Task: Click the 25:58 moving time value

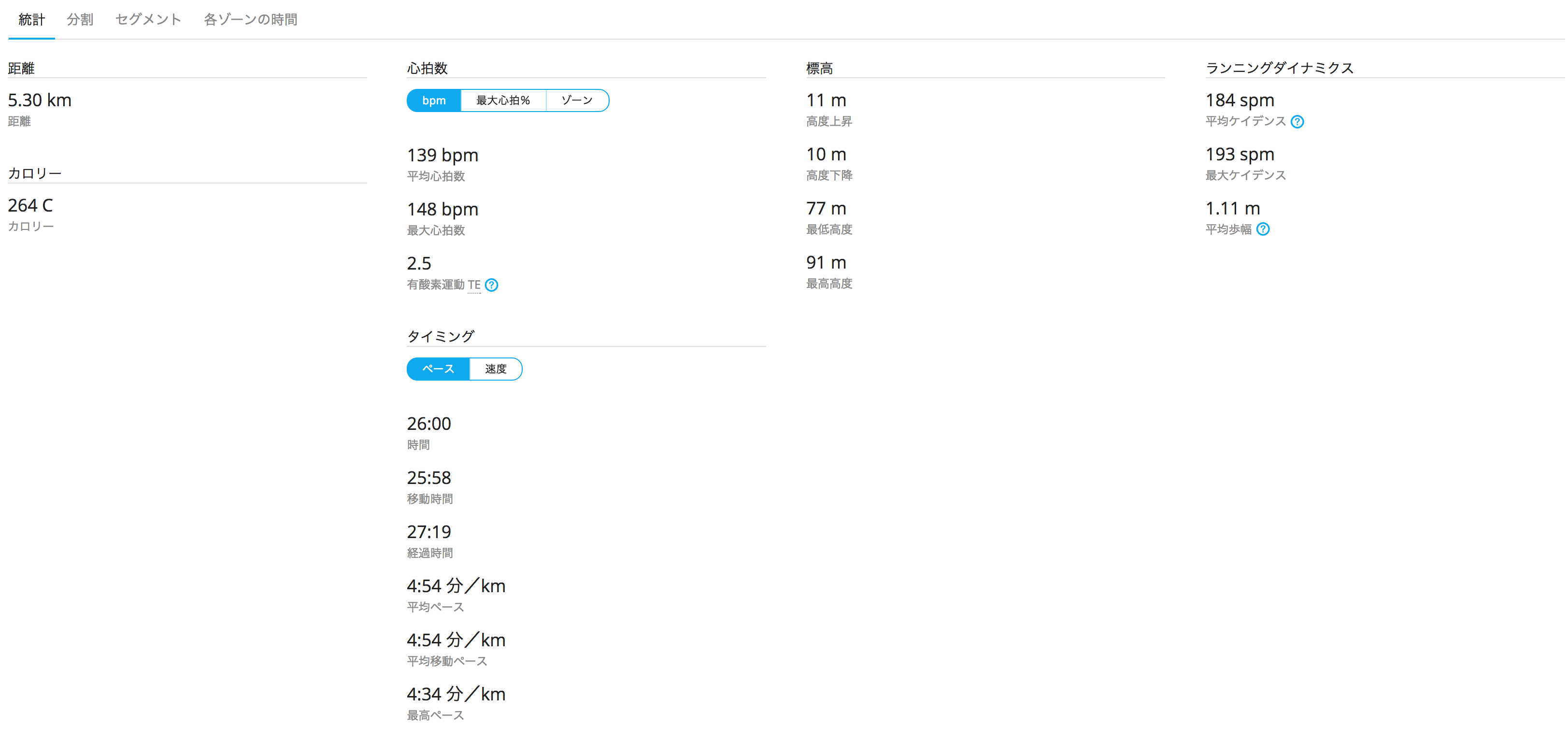Action: pyautogui.click(x=429, y=478)
